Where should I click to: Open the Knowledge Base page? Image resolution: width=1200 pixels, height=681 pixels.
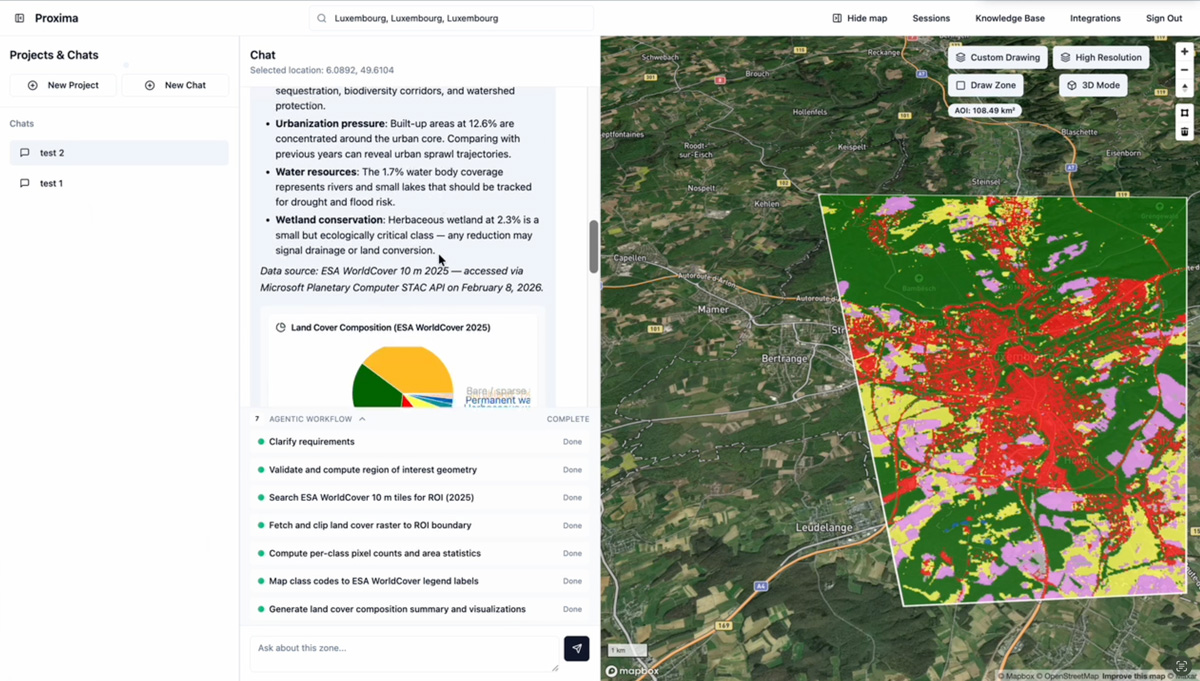tap(1010, 18)
